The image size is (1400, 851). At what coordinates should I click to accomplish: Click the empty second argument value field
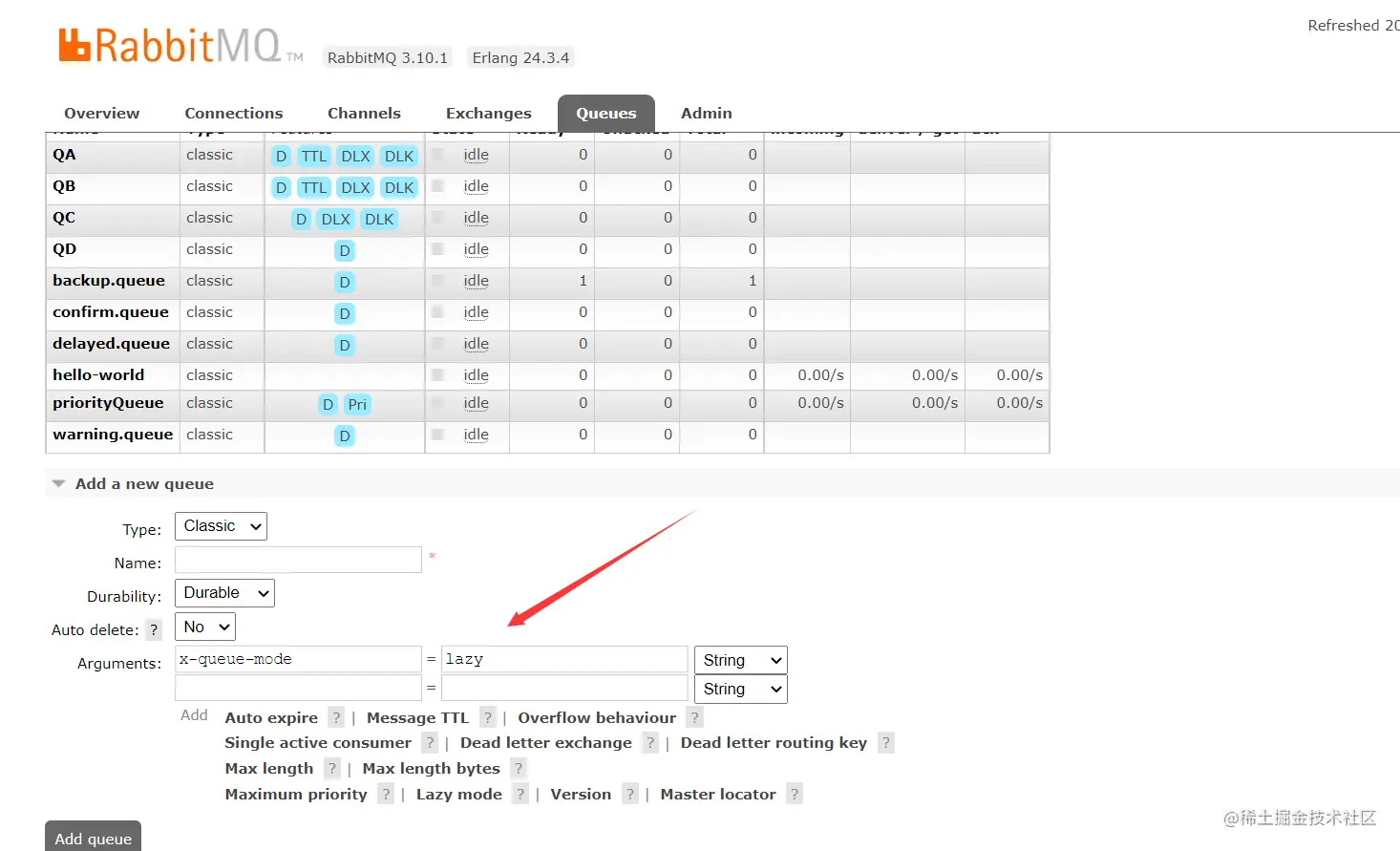[x=564, y=688]
